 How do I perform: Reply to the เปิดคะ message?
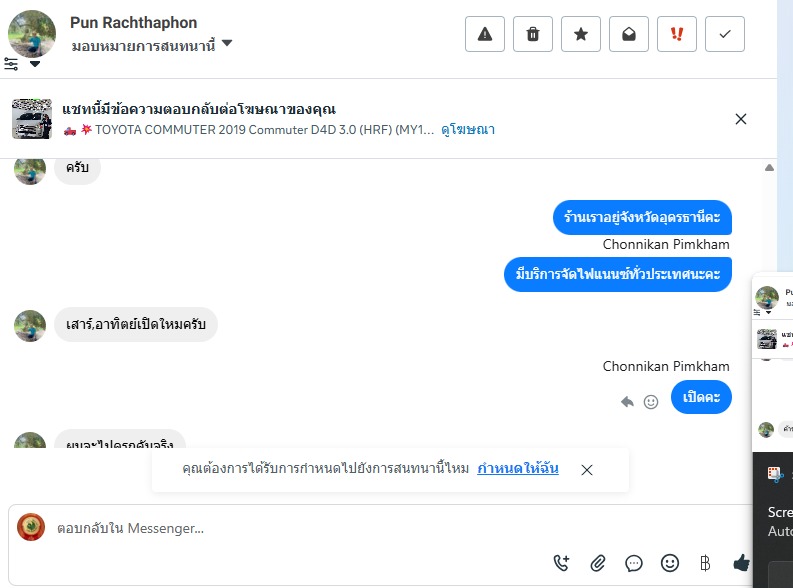pyautogui.click(x=627, y=402)
